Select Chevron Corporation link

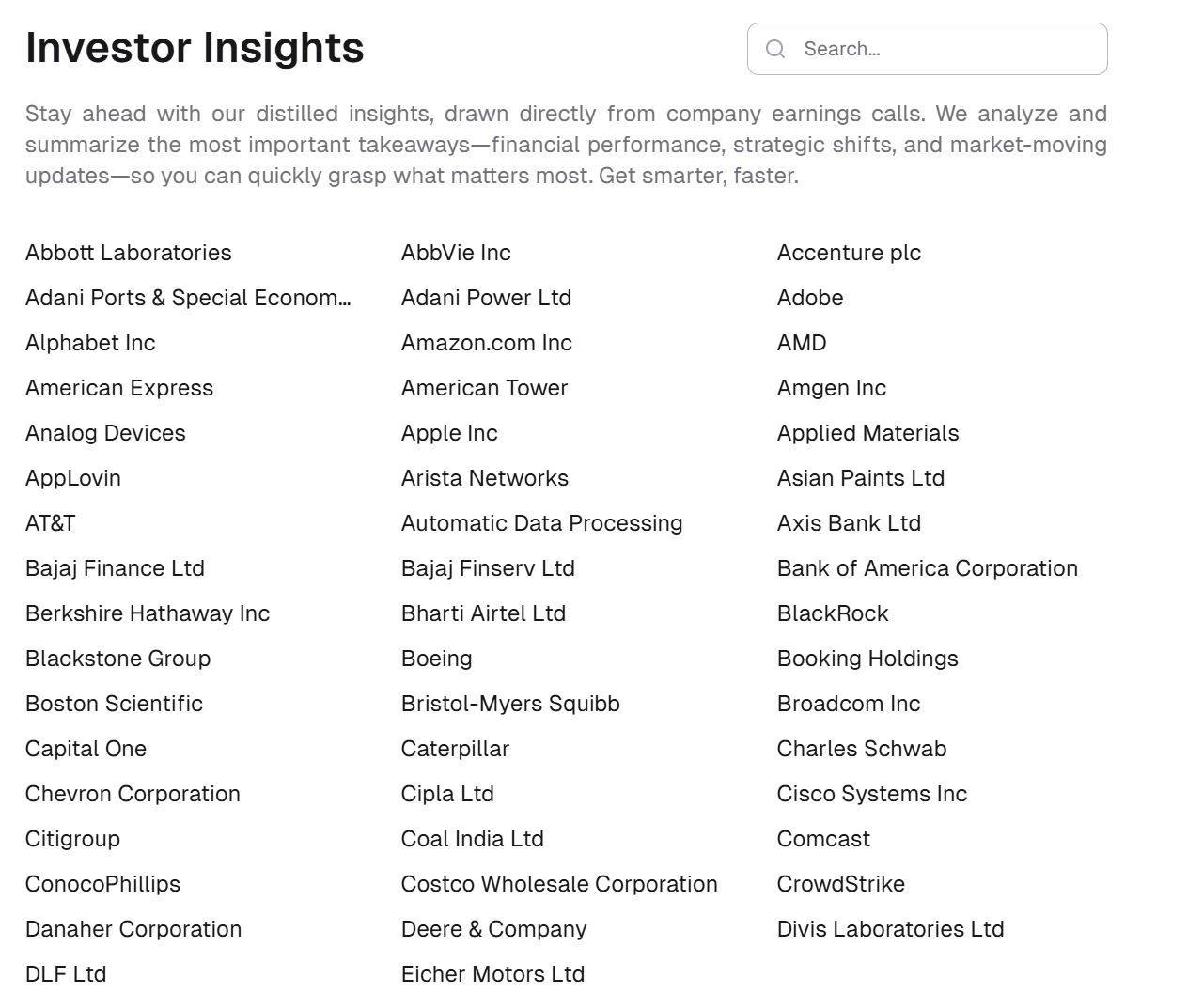coord(133,794)
